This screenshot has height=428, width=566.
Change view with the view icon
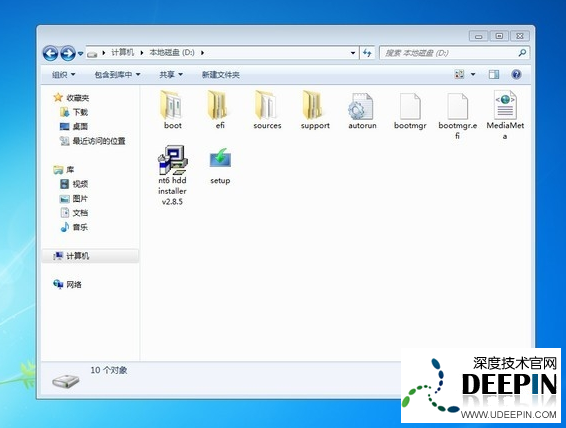[459, 74]
